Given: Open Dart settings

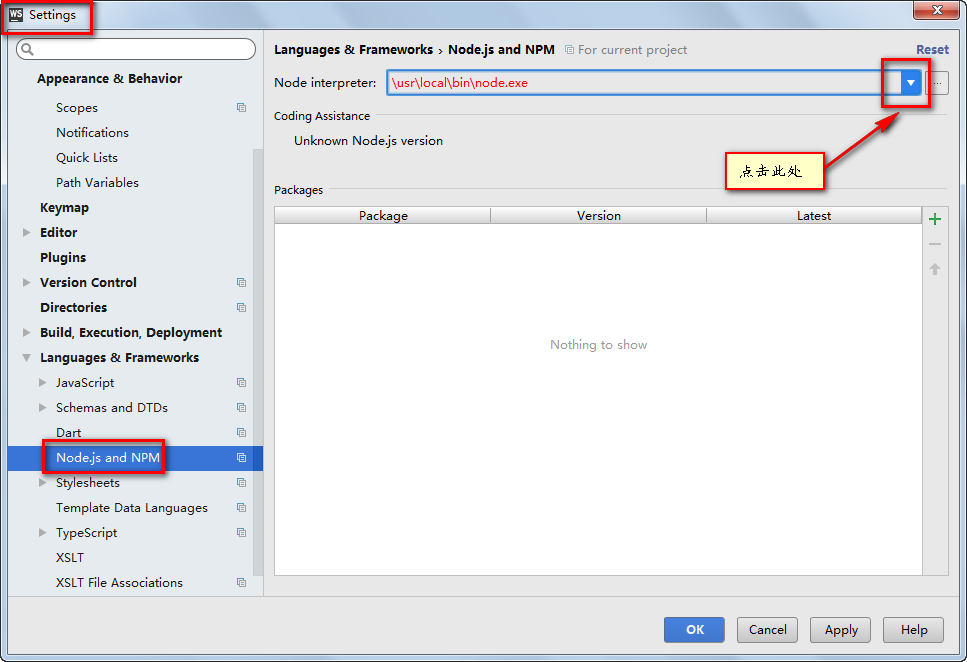Looking at the screenshot, I should click(68, 432).
